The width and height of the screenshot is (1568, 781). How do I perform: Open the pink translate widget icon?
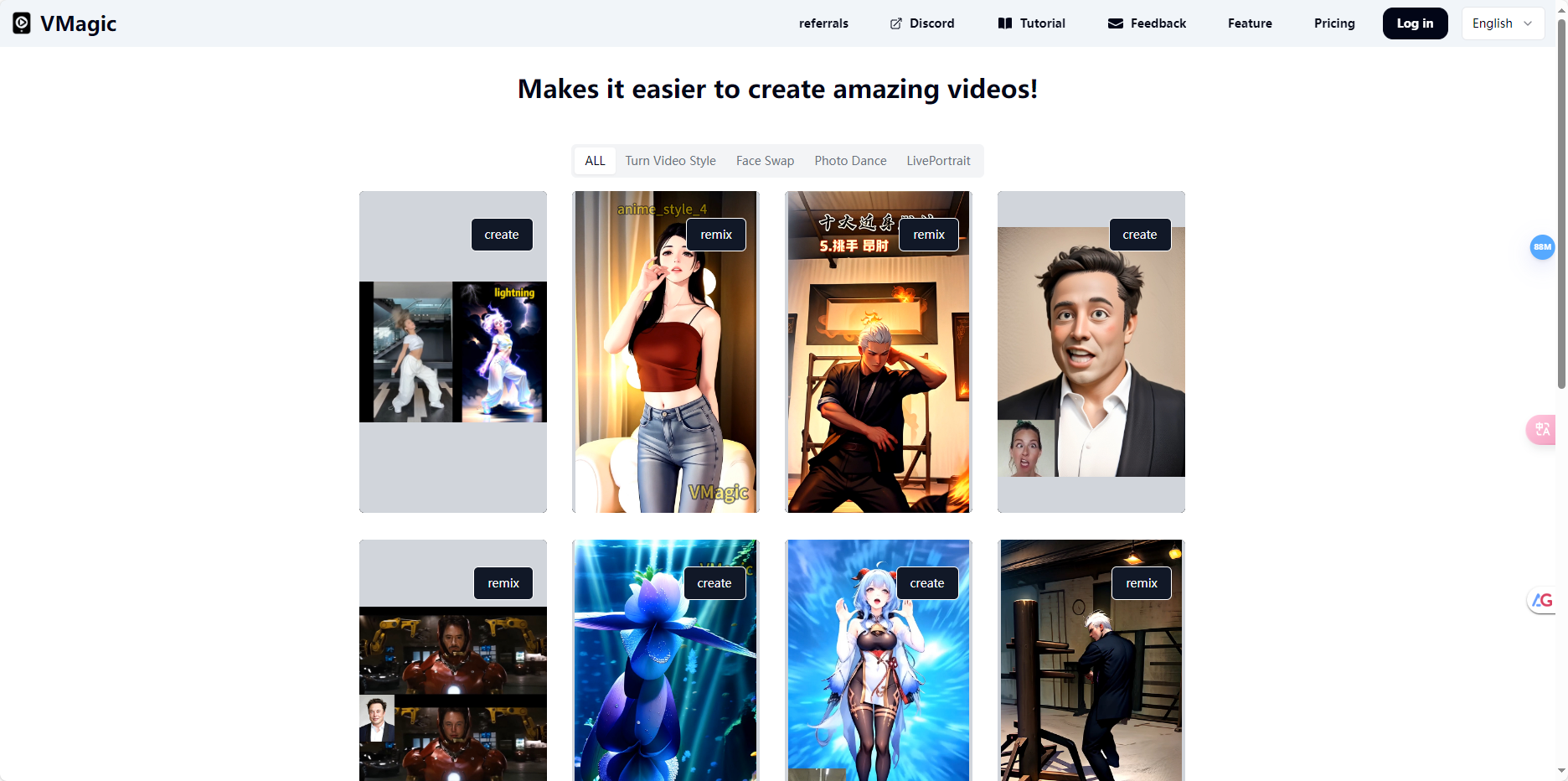point(1542,429)
